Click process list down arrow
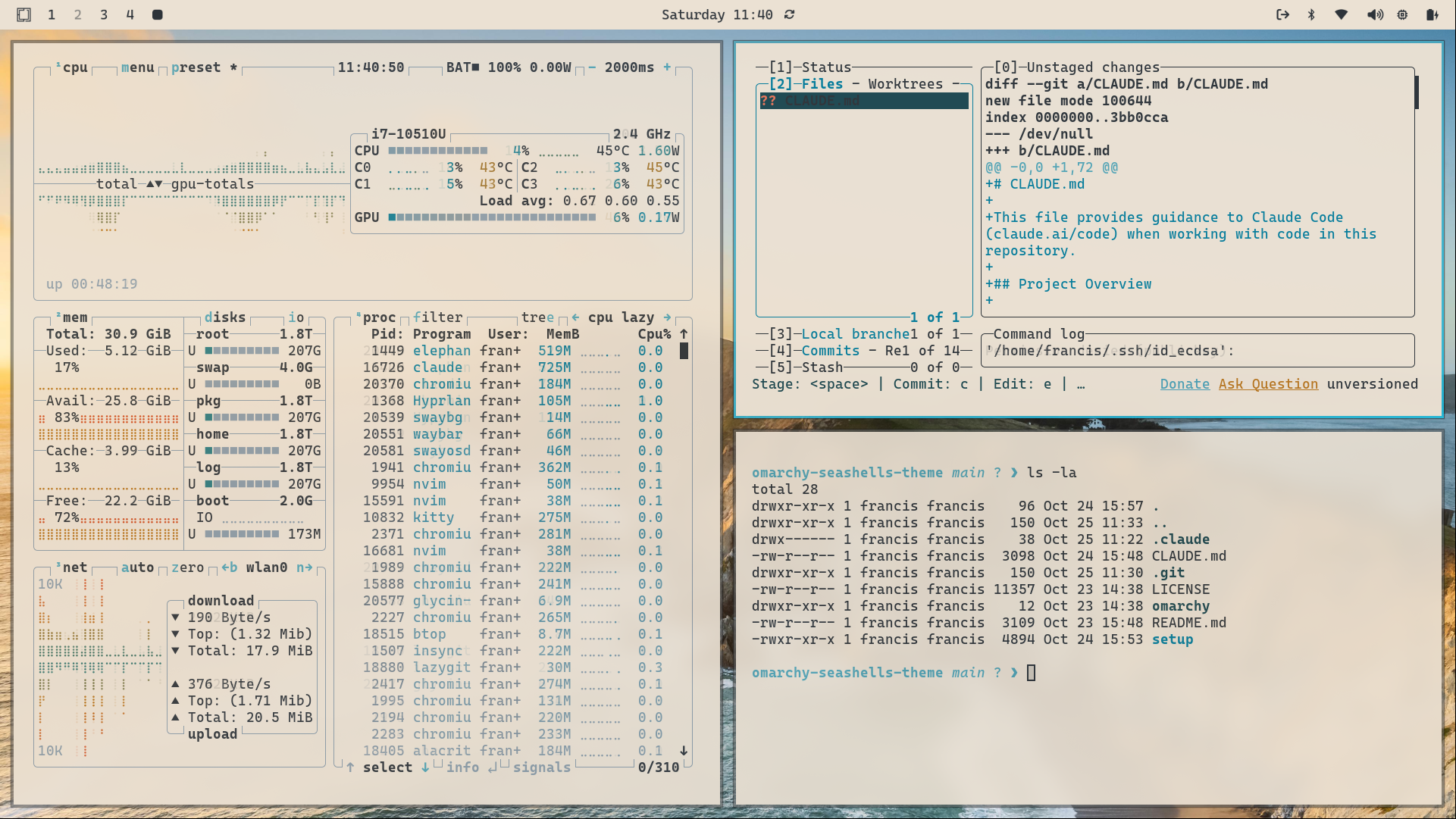1456x819 pixels. (684, 751)
